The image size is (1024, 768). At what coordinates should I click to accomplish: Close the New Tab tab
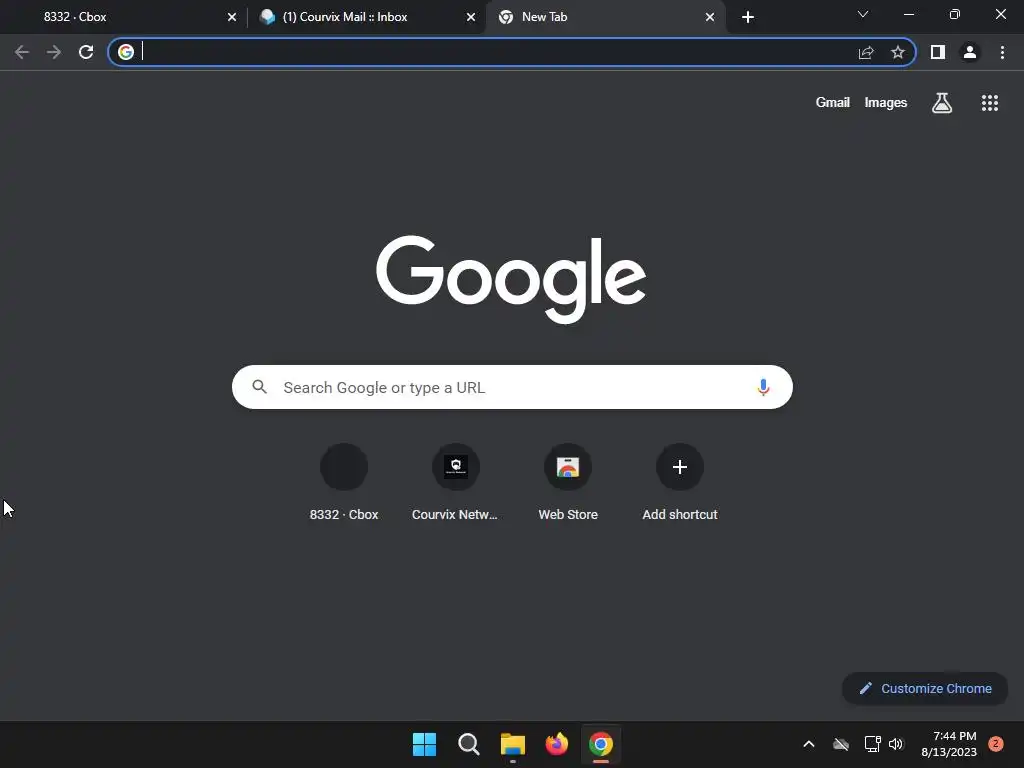[x=710, y=17]
